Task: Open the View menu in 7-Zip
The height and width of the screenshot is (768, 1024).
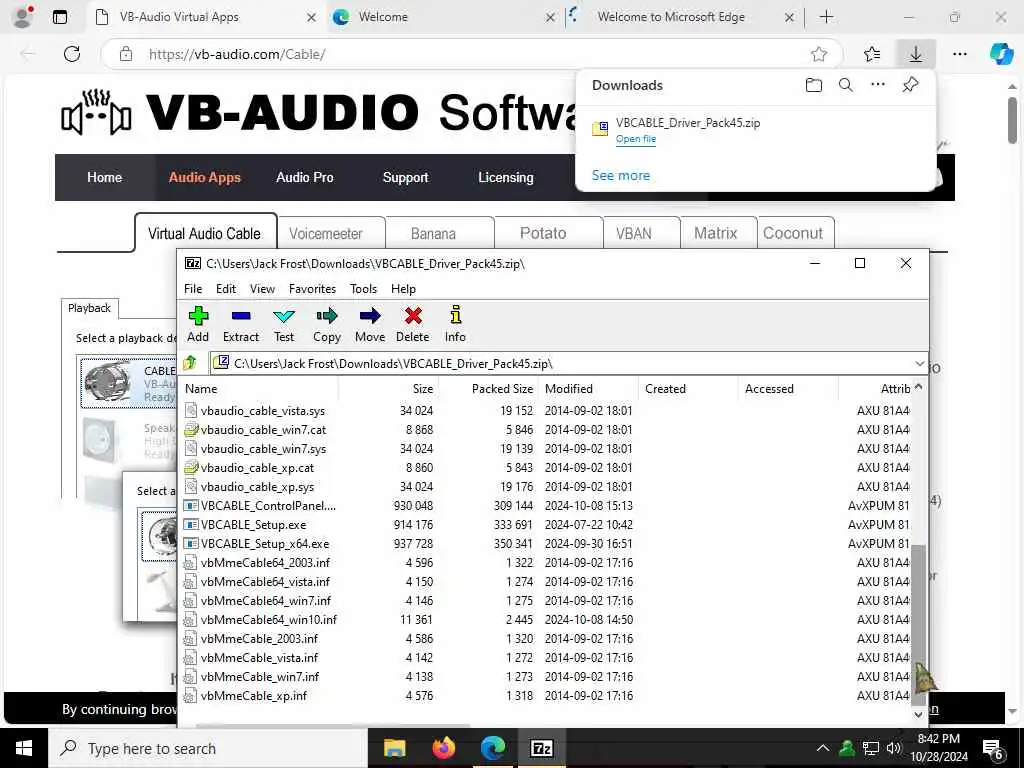Action: pyautogui.click(x=262, y=289)
